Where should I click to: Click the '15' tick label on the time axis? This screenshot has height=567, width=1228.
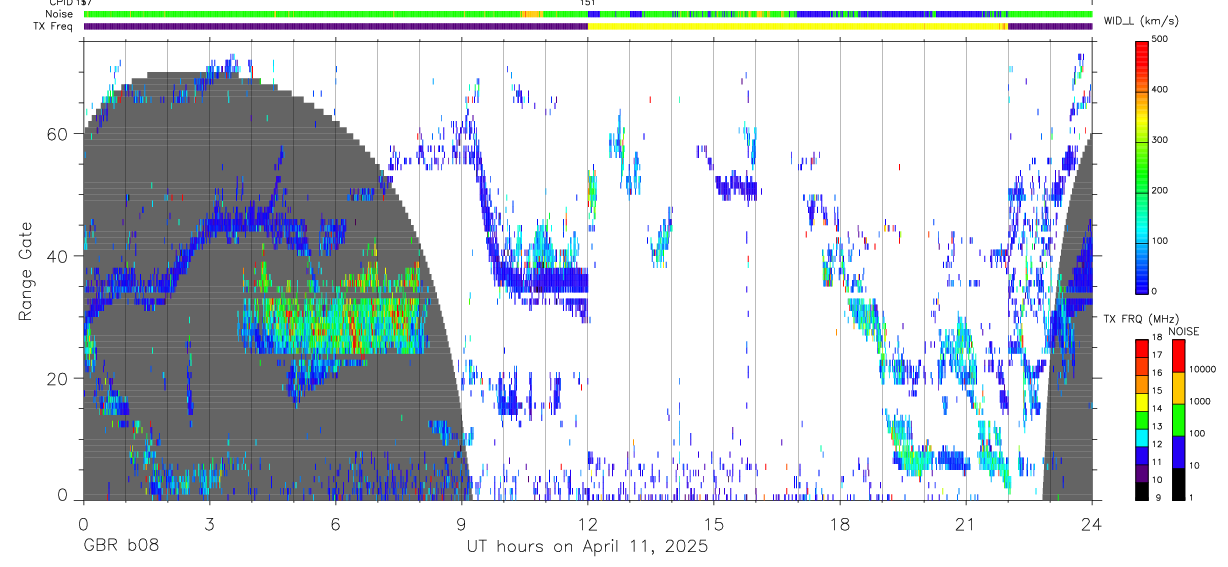coord(713,524)
